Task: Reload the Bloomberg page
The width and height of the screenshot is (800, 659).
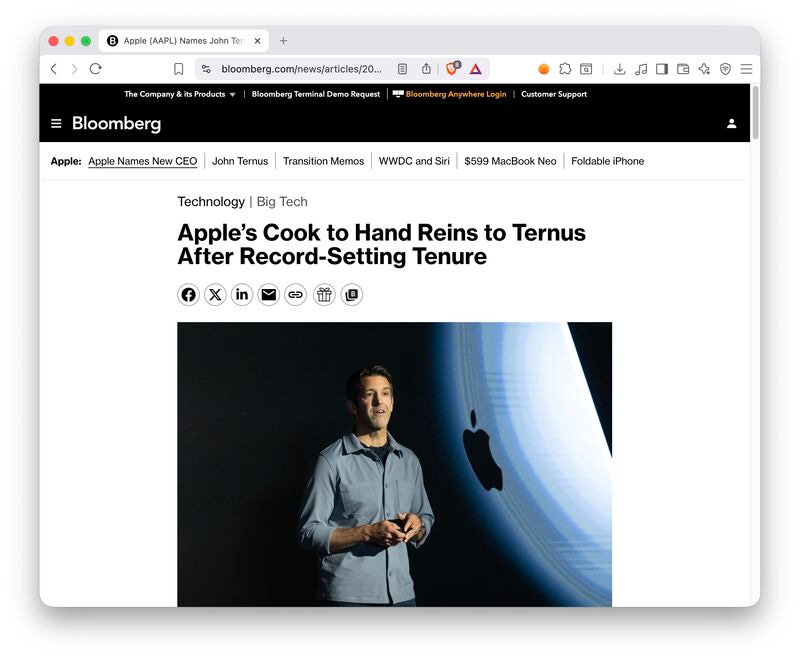Action: click(95, 69)
